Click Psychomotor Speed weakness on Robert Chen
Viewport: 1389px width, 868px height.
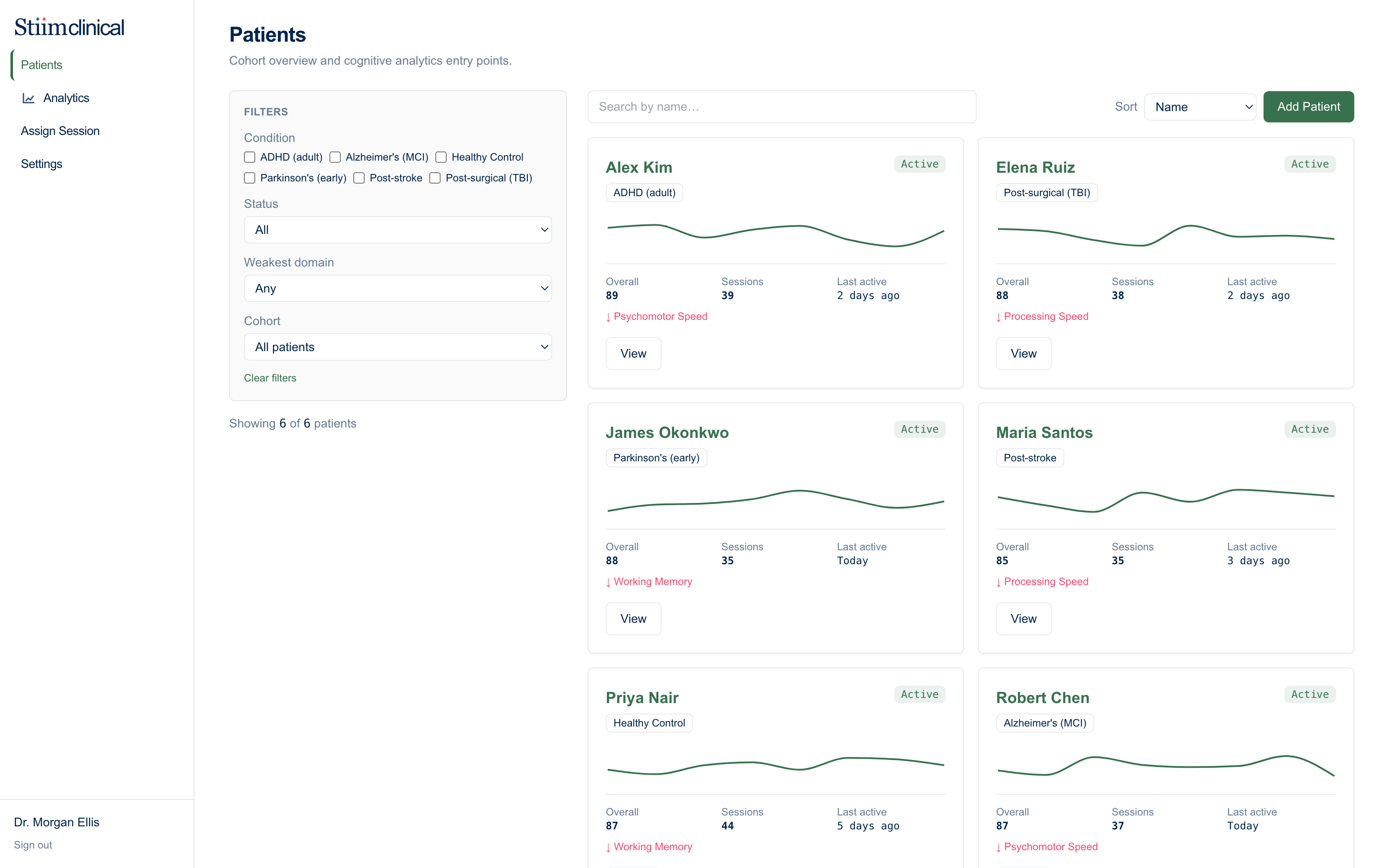click(1047, 847)
